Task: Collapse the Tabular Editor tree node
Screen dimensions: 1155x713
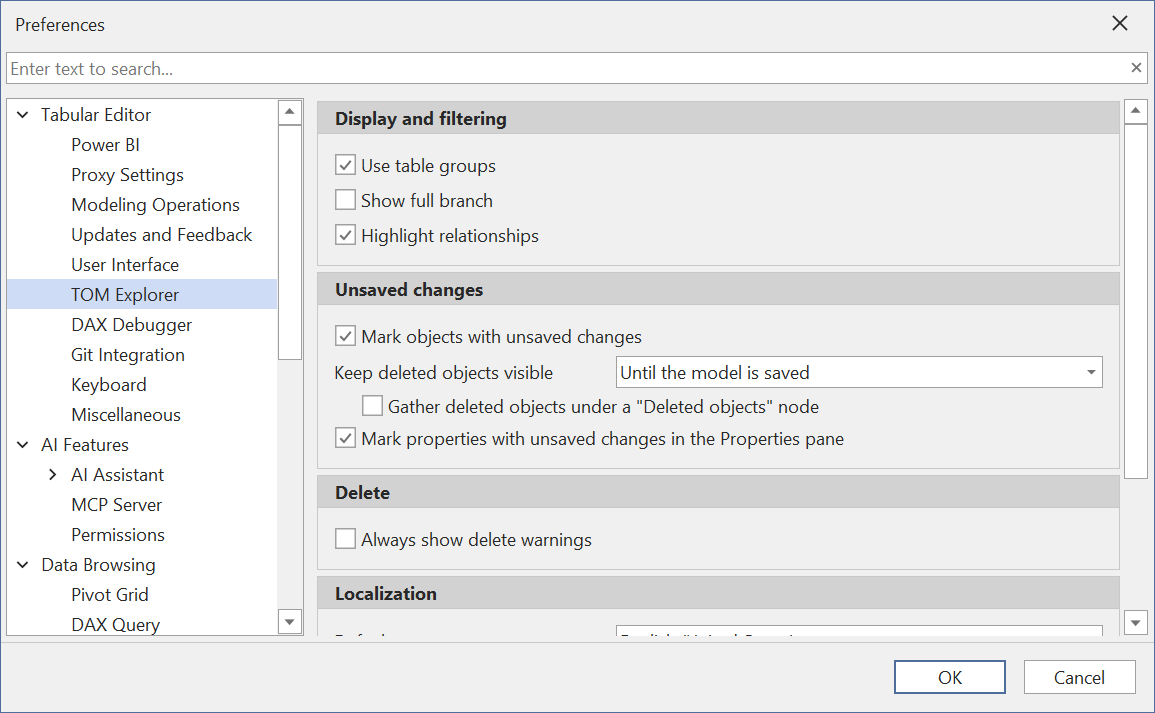Action: point(23,115)
